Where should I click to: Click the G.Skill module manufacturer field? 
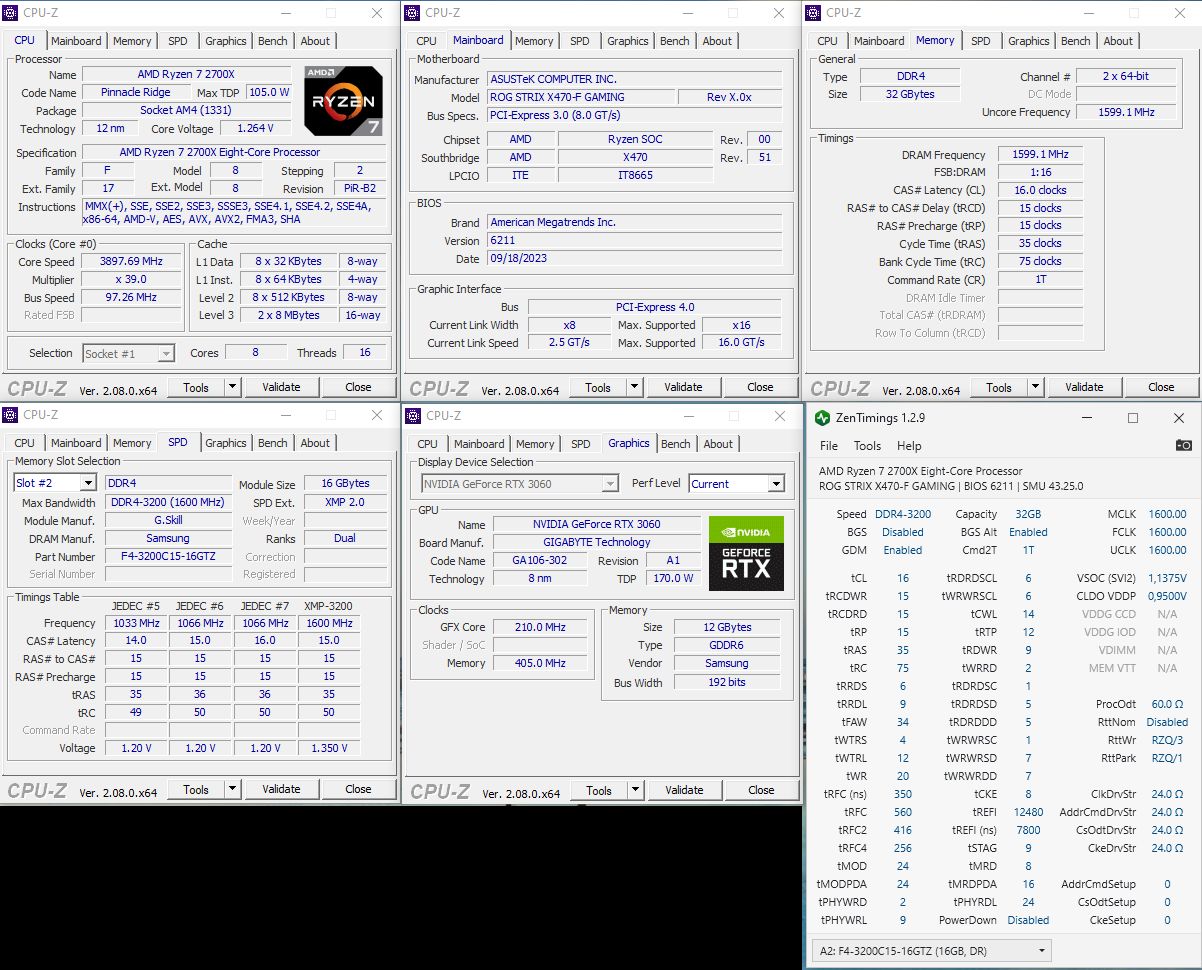click(x=169, y=521)
